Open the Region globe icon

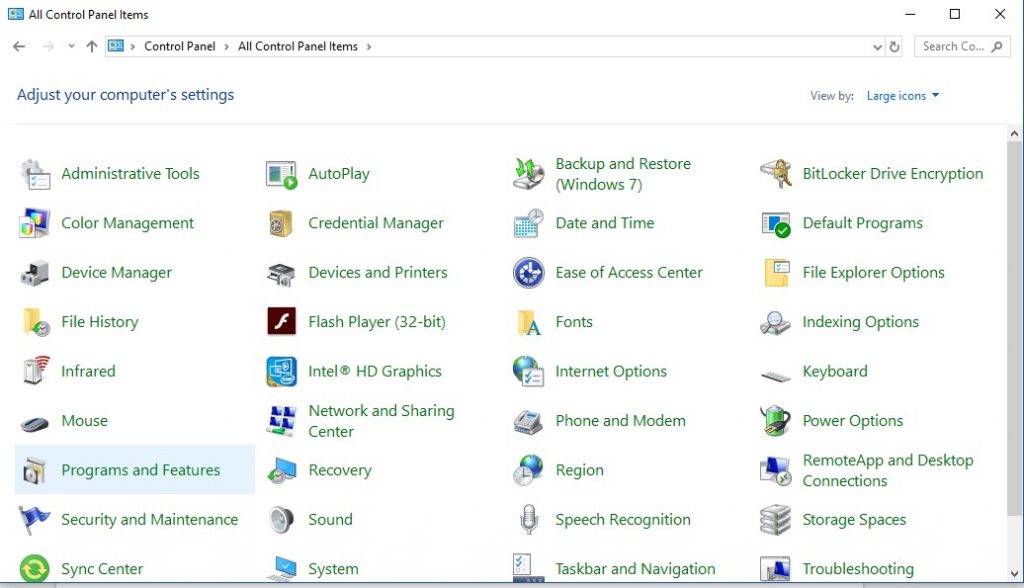point(529,470)
